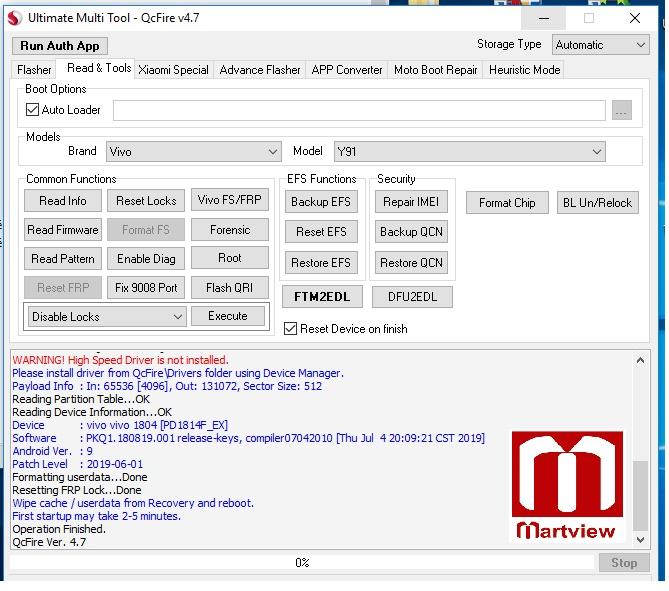The image size is (669, 591).
Task: Click the Read Info button
Action: (63, 201)
